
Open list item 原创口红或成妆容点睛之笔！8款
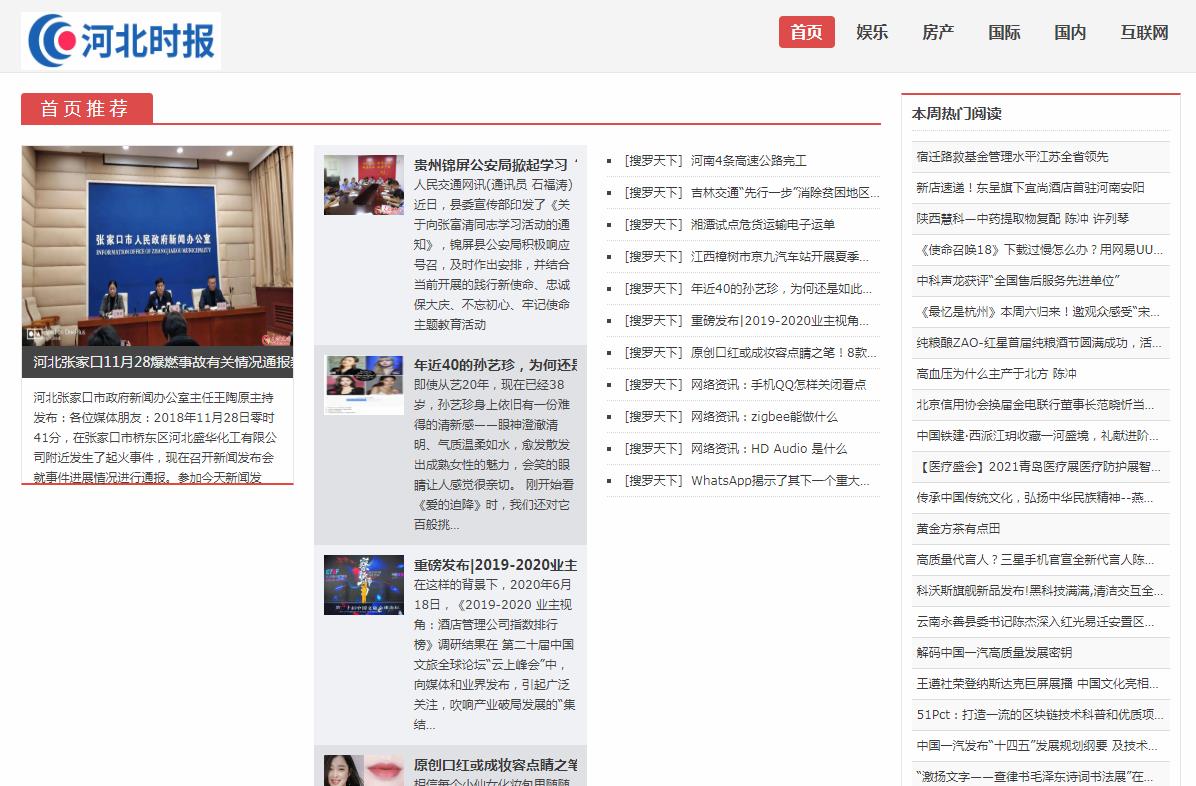[783, 353]
